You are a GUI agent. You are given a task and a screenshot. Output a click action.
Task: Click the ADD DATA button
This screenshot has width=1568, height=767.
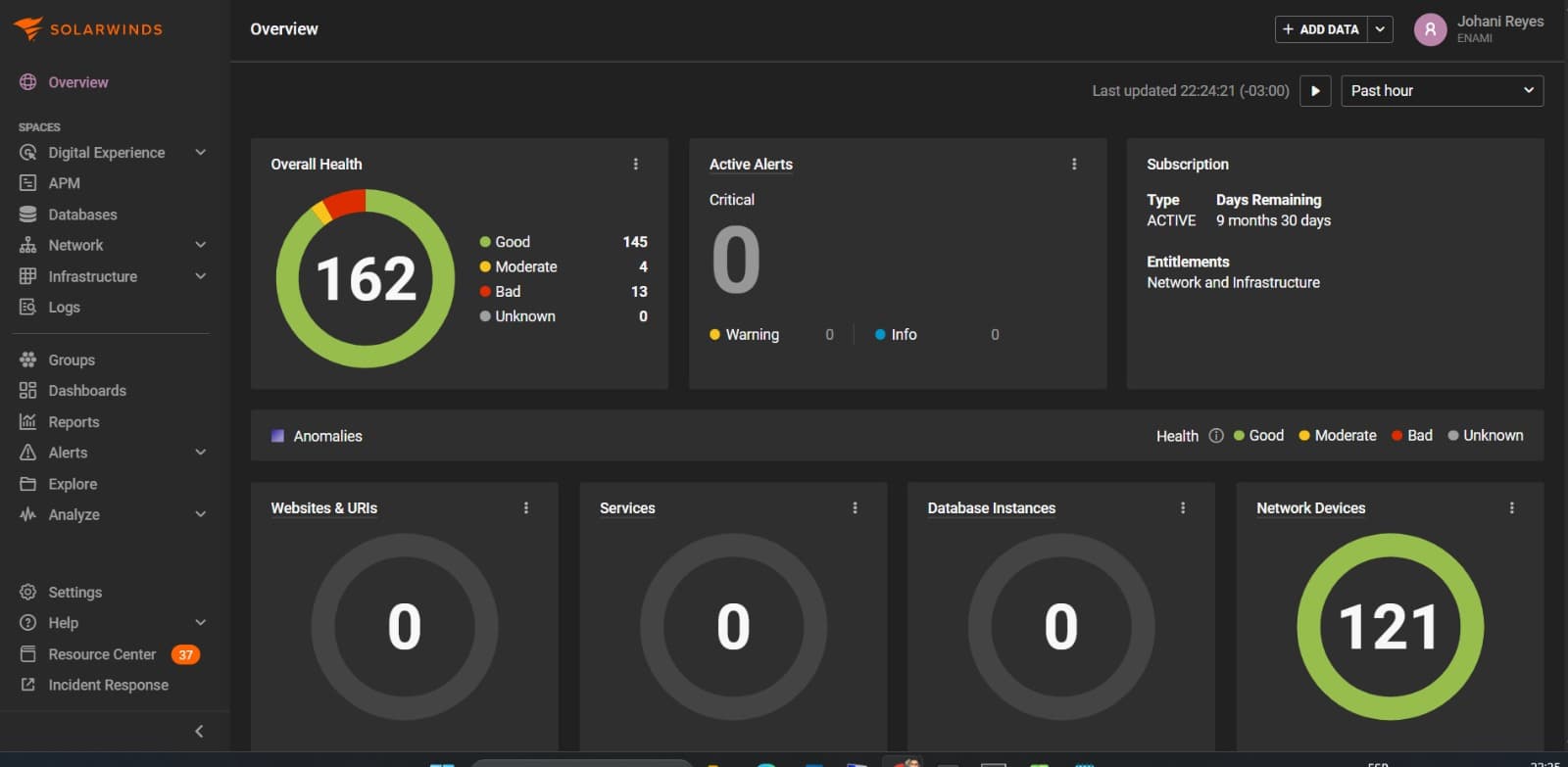[x=1321, y=29]
